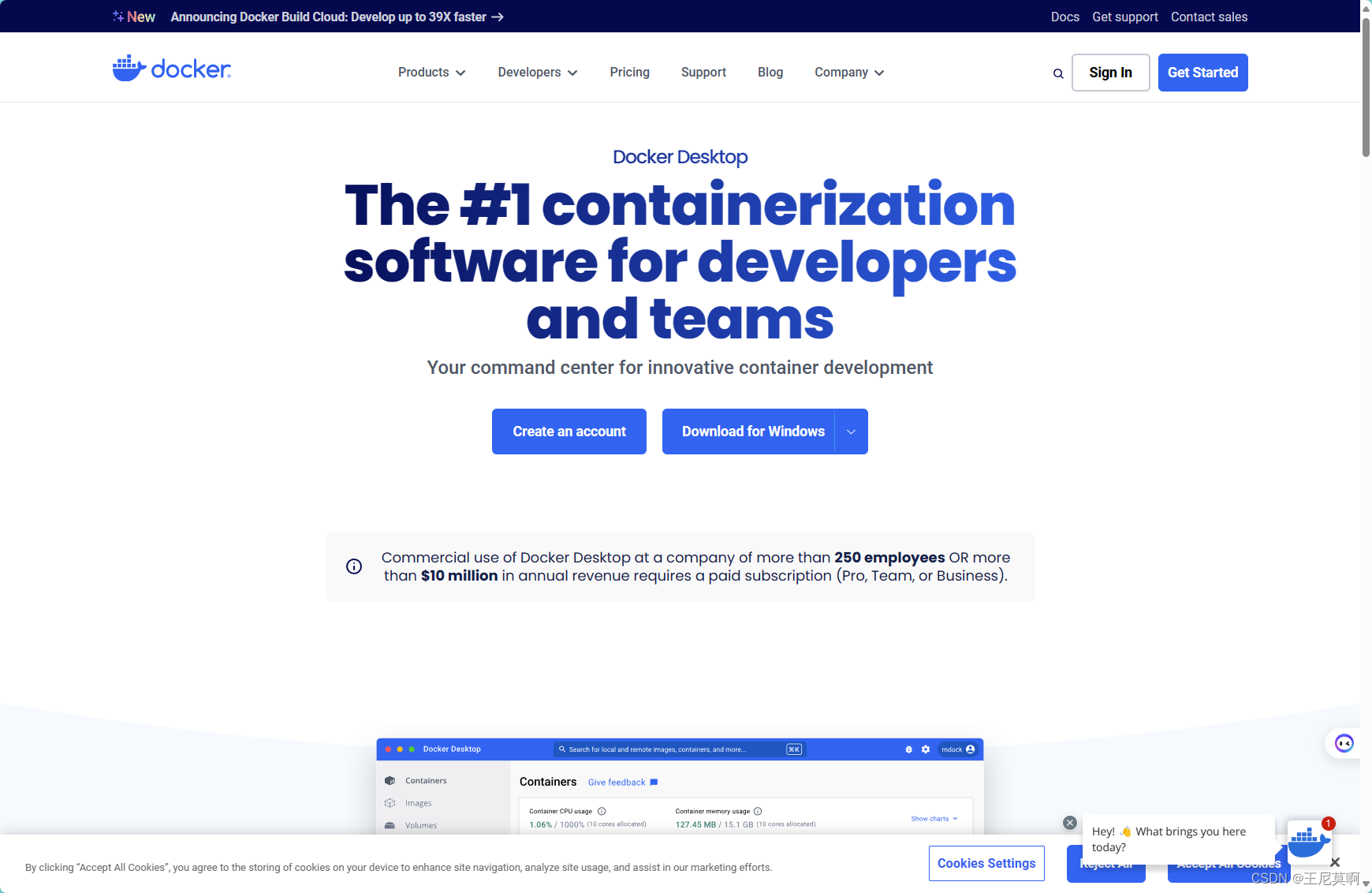Viewport: 1372px width, 893px height.
Task: Expand the Company menu
Action: coord(849,73)
